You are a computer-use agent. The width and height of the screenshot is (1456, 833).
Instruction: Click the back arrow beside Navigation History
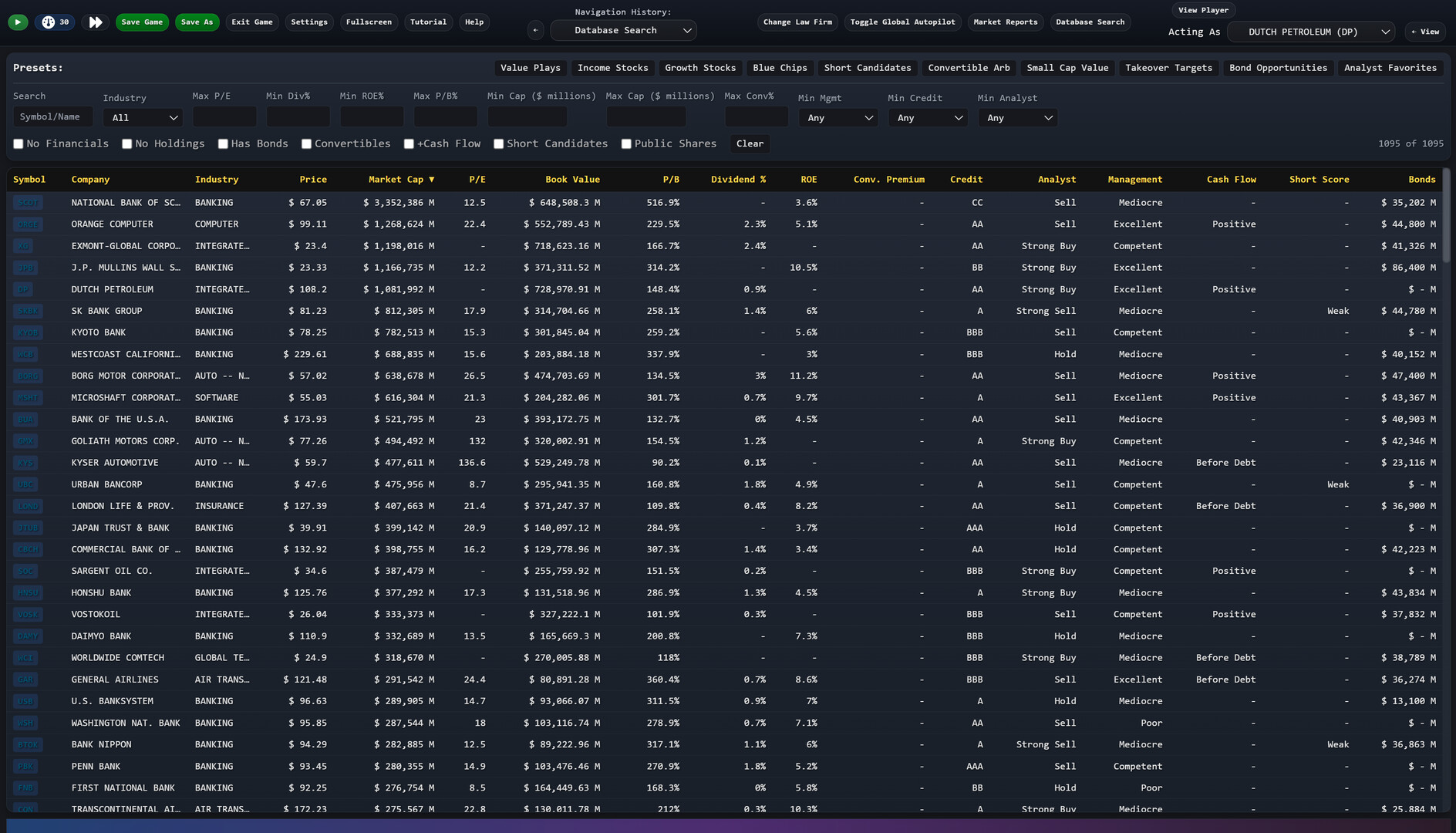tap(535, 29)
